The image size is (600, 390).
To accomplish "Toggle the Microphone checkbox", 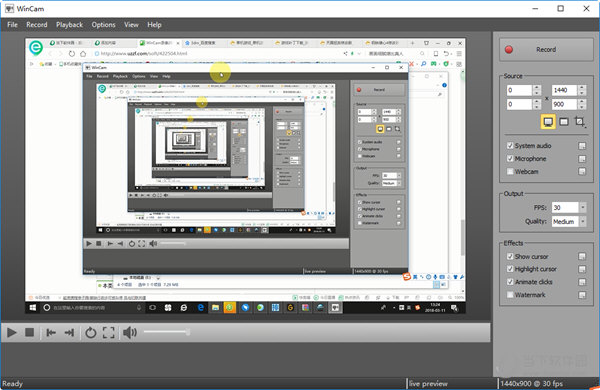I will point(510,158).
